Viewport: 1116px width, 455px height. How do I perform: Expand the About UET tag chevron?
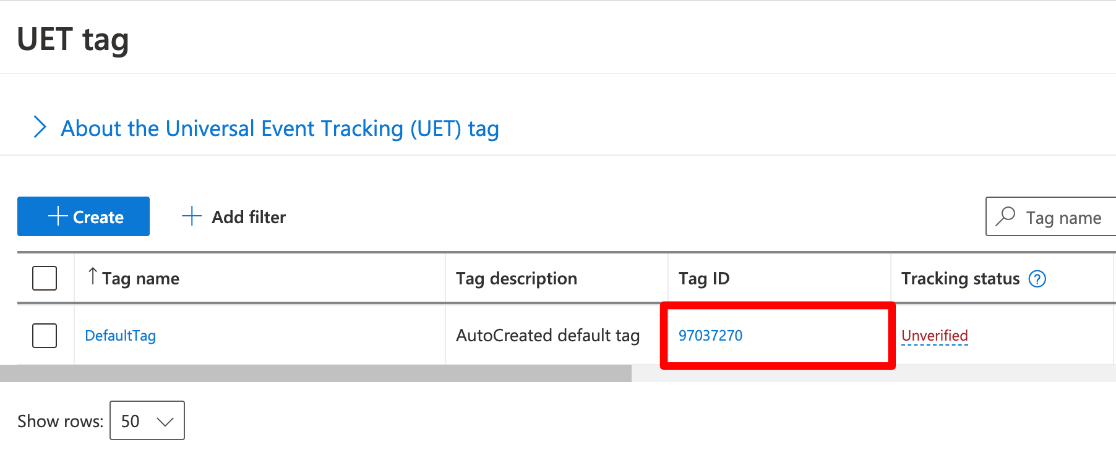40,128
